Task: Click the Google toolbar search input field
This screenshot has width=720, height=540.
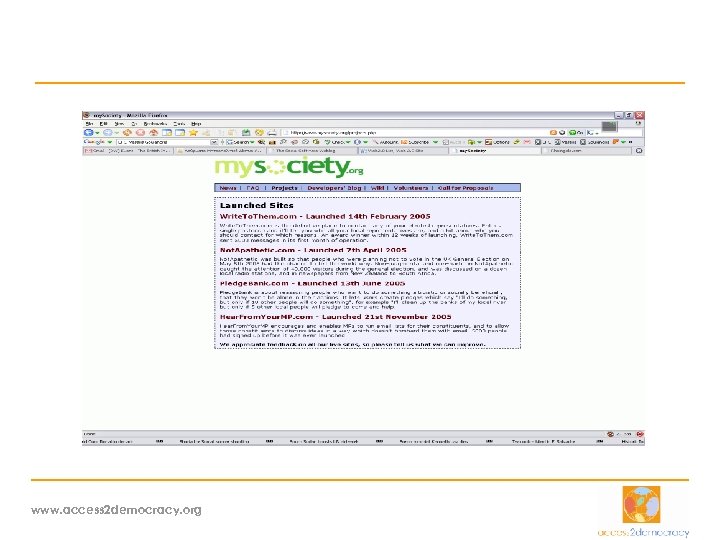Action: point(163,142)
